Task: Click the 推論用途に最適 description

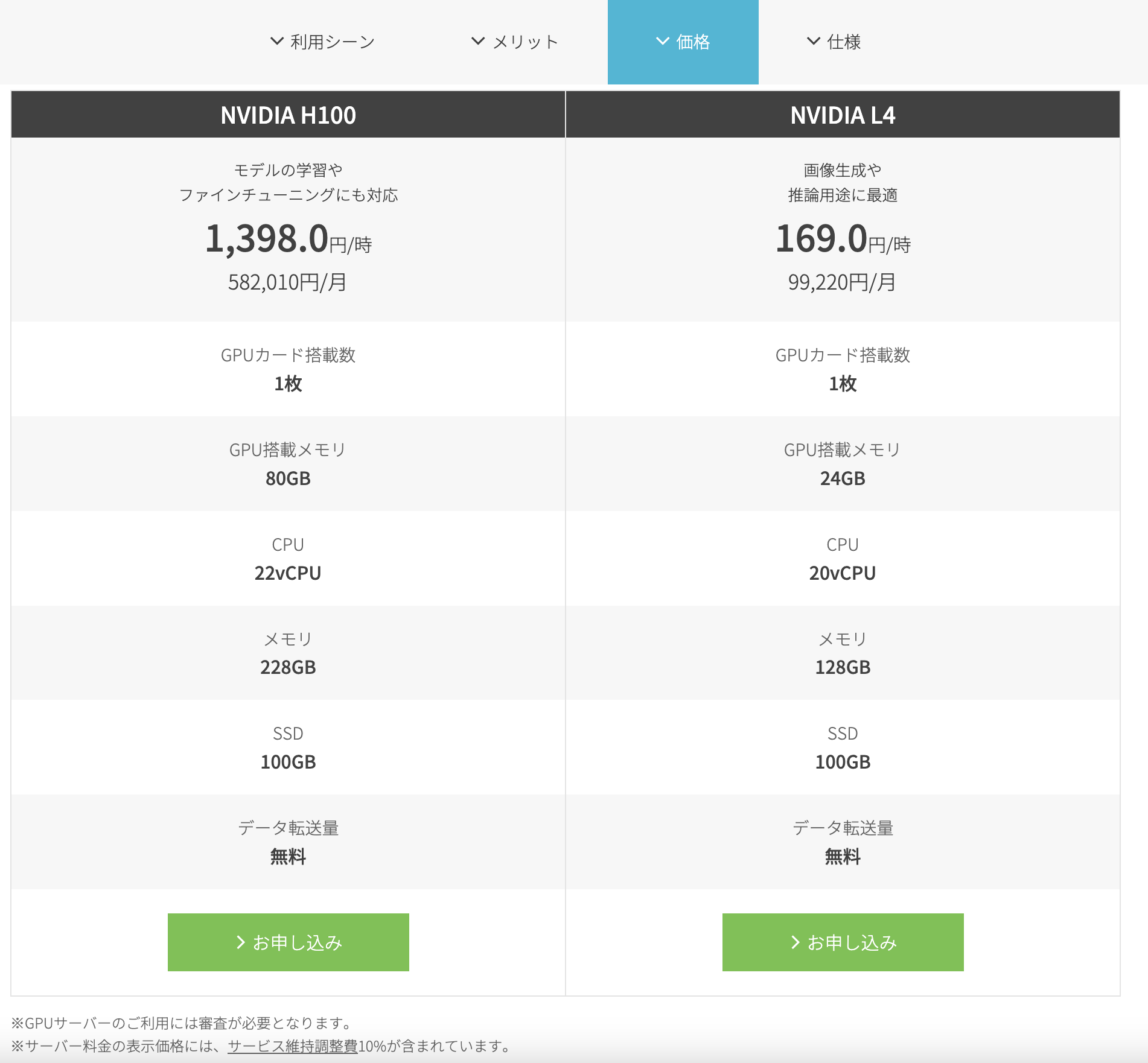Action: point(843,195)
